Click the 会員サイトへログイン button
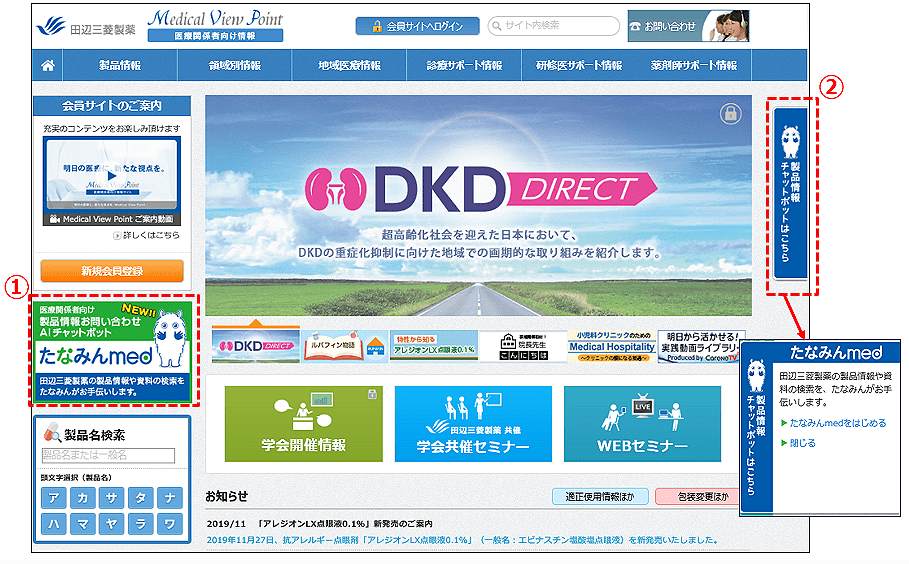Image resolution: width=909 pixels, height=564 pixels. (417, 26)
